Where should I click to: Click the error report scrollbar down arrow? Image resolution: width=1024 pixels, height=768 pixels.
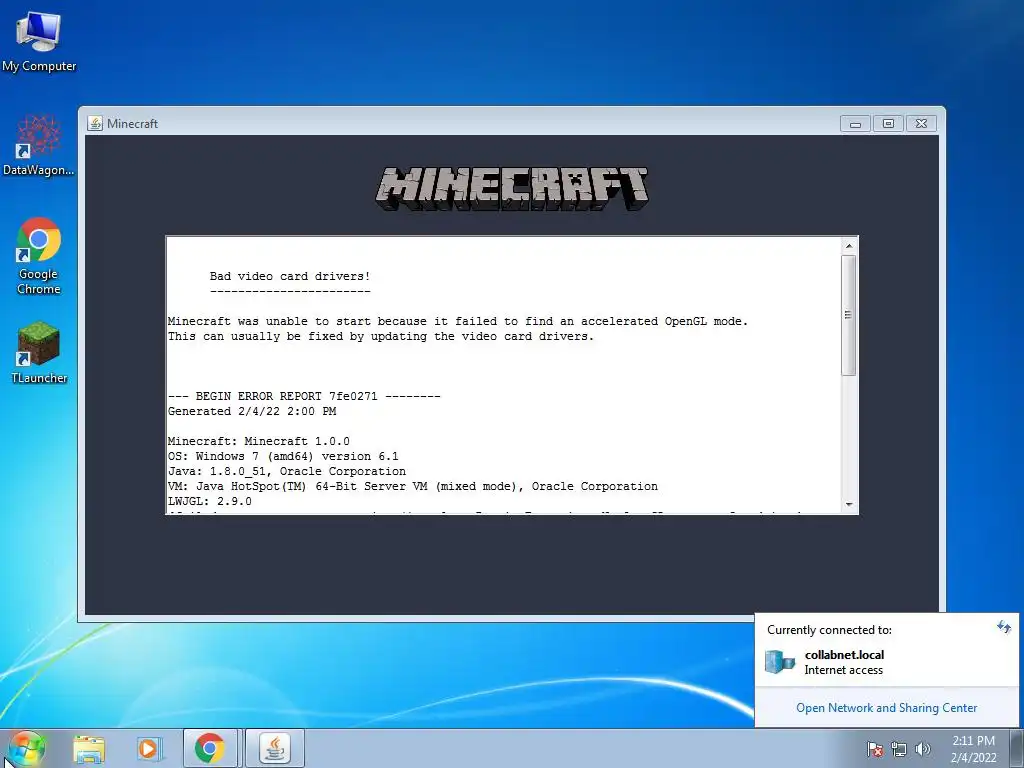[849, 505]
